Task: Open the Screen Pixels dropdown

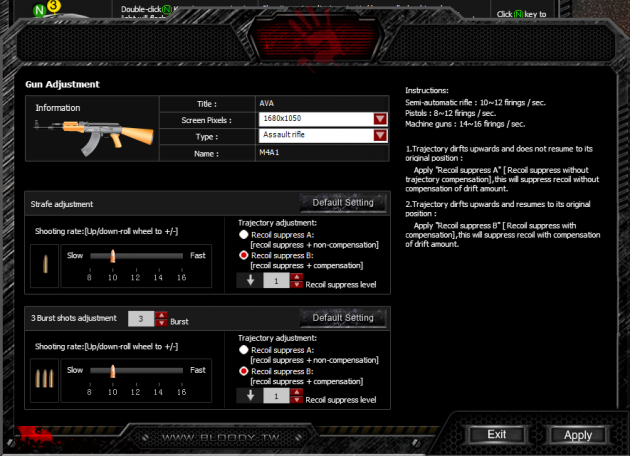Action: point(380,119)
